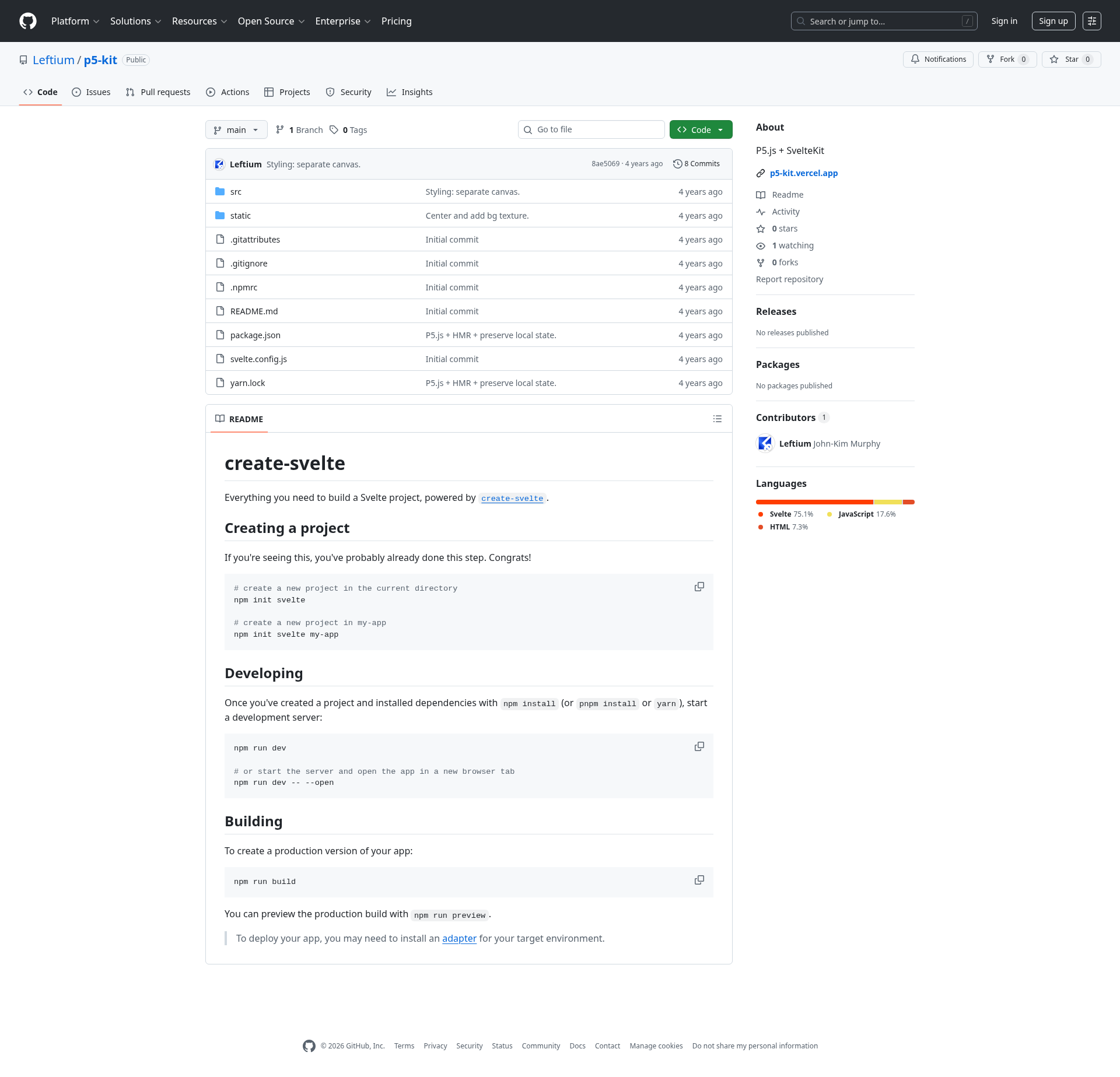Copy the npm init svelte code block
This screenshot has height=1077, width=1120.
pyautogui.click(x=699, y=587)
